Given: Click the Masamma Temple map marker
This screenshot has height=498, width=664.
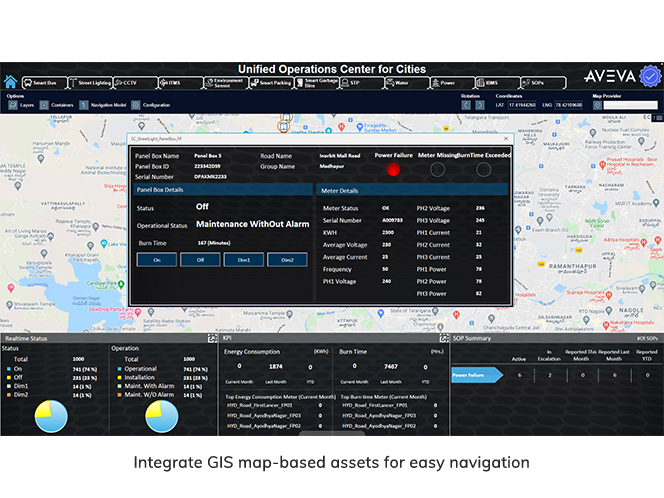Looking at the screenshot, I should [x=290, y=314].
